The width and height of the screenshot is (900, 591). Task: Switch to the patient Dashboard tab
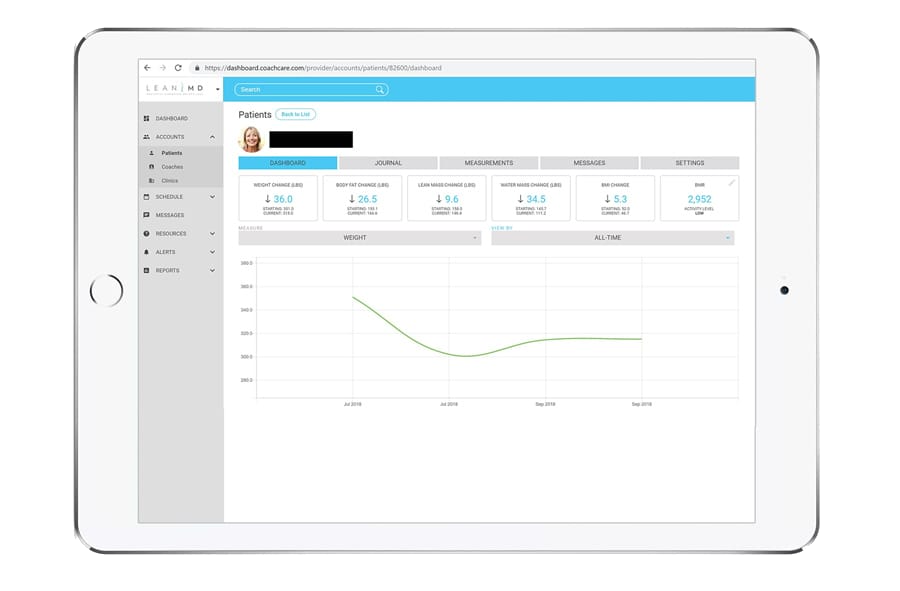[288, 163]
